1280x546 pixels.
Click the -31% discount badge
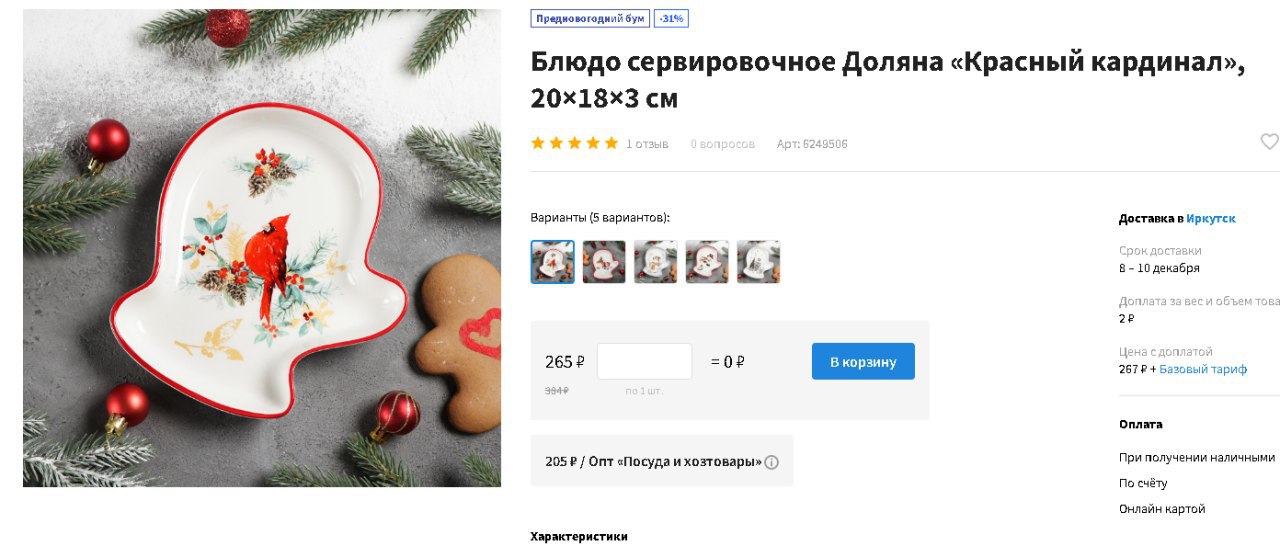[x=672, y=19]
